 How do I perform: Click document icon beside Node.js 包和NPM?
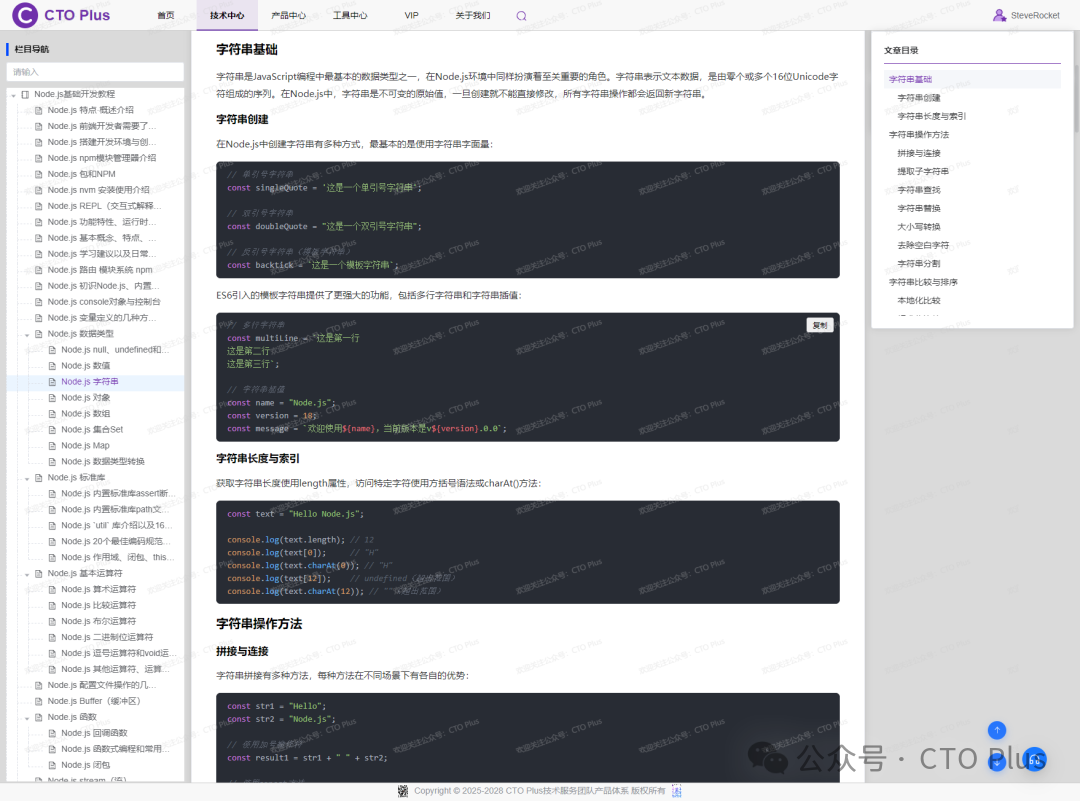(x=39, y=174)
